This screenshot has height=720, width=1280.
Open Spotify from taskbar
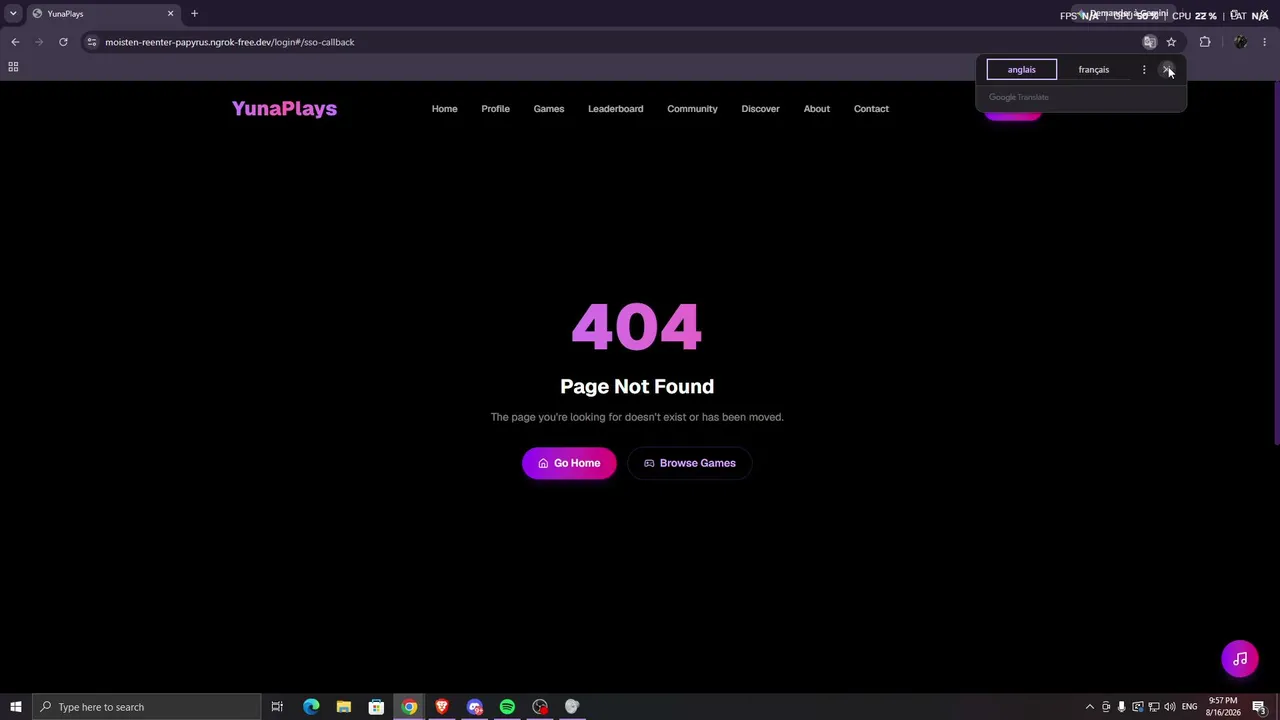[507, 707]
